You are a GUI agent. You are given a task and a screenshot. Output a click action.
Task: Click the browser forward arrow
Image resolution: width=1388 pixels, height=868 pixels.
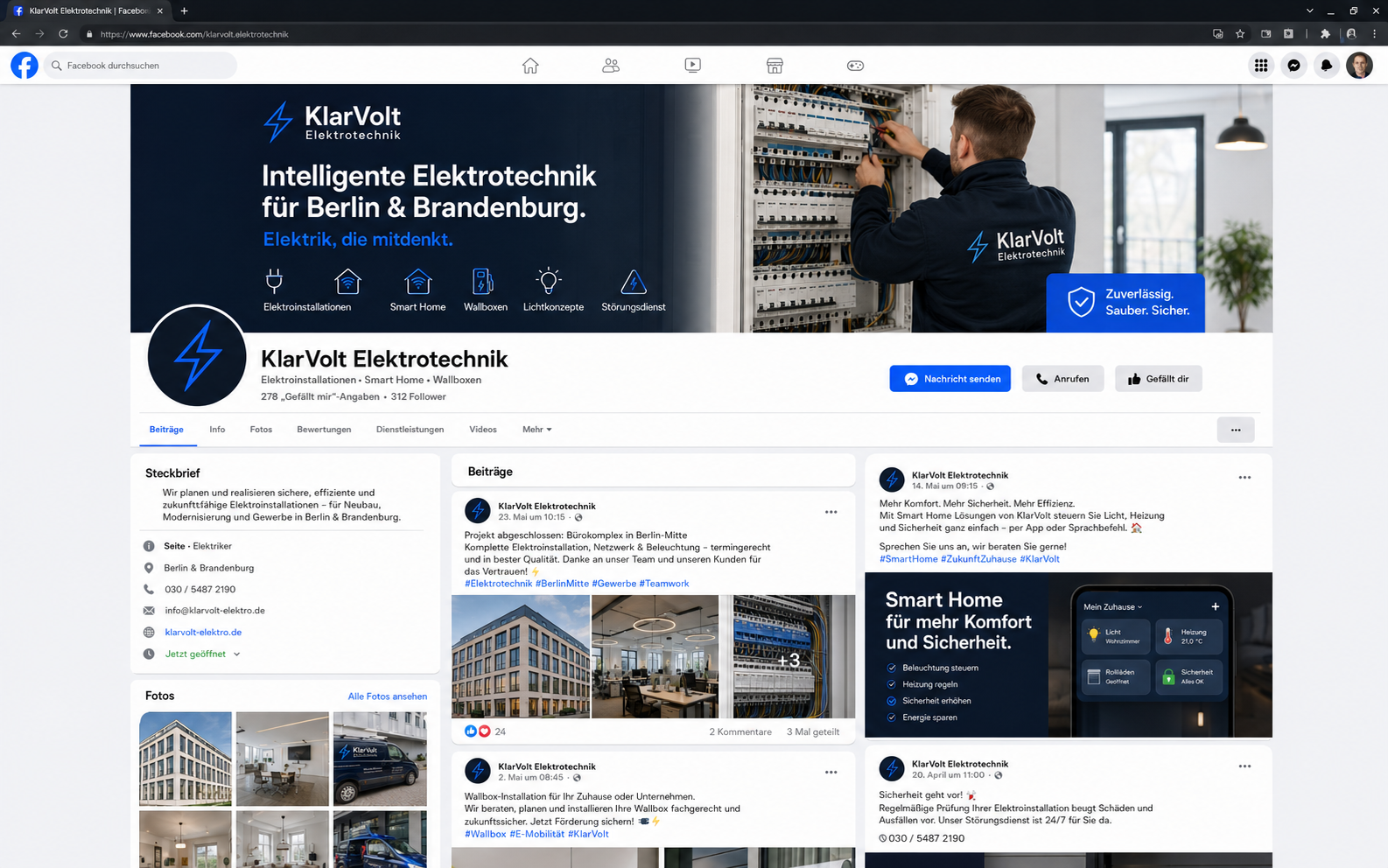click(x=39, y=34)
